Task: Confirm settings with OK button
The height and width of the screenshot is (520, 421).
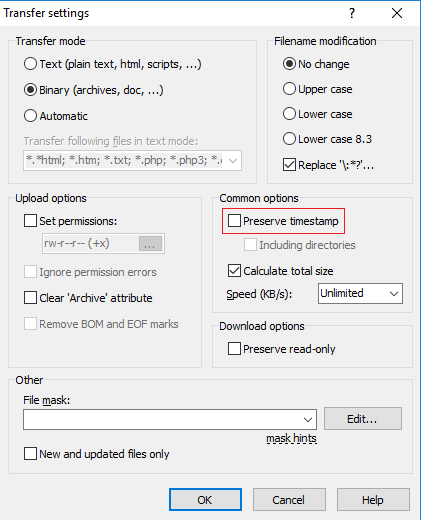Action: click(205, 500)
